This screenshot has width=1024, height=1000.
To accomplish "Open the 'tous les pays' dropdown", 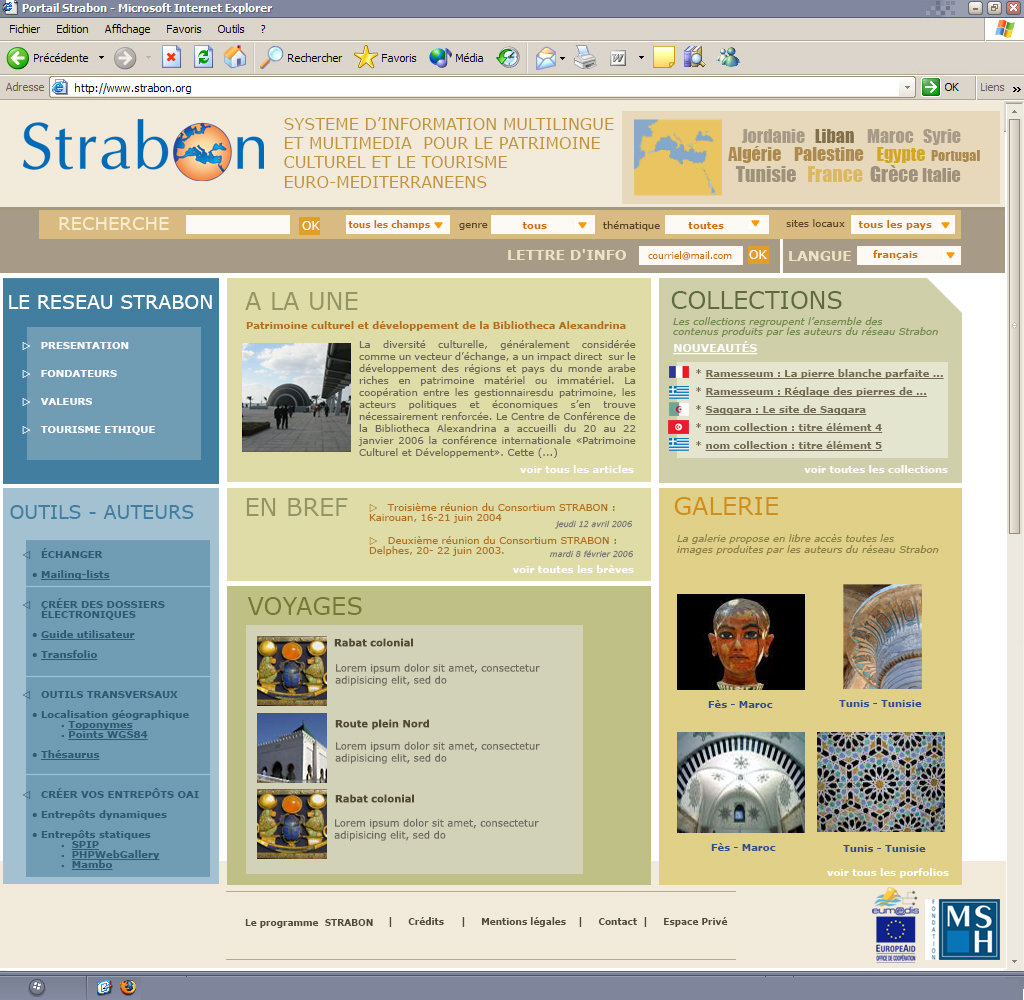I will [903, 225].
